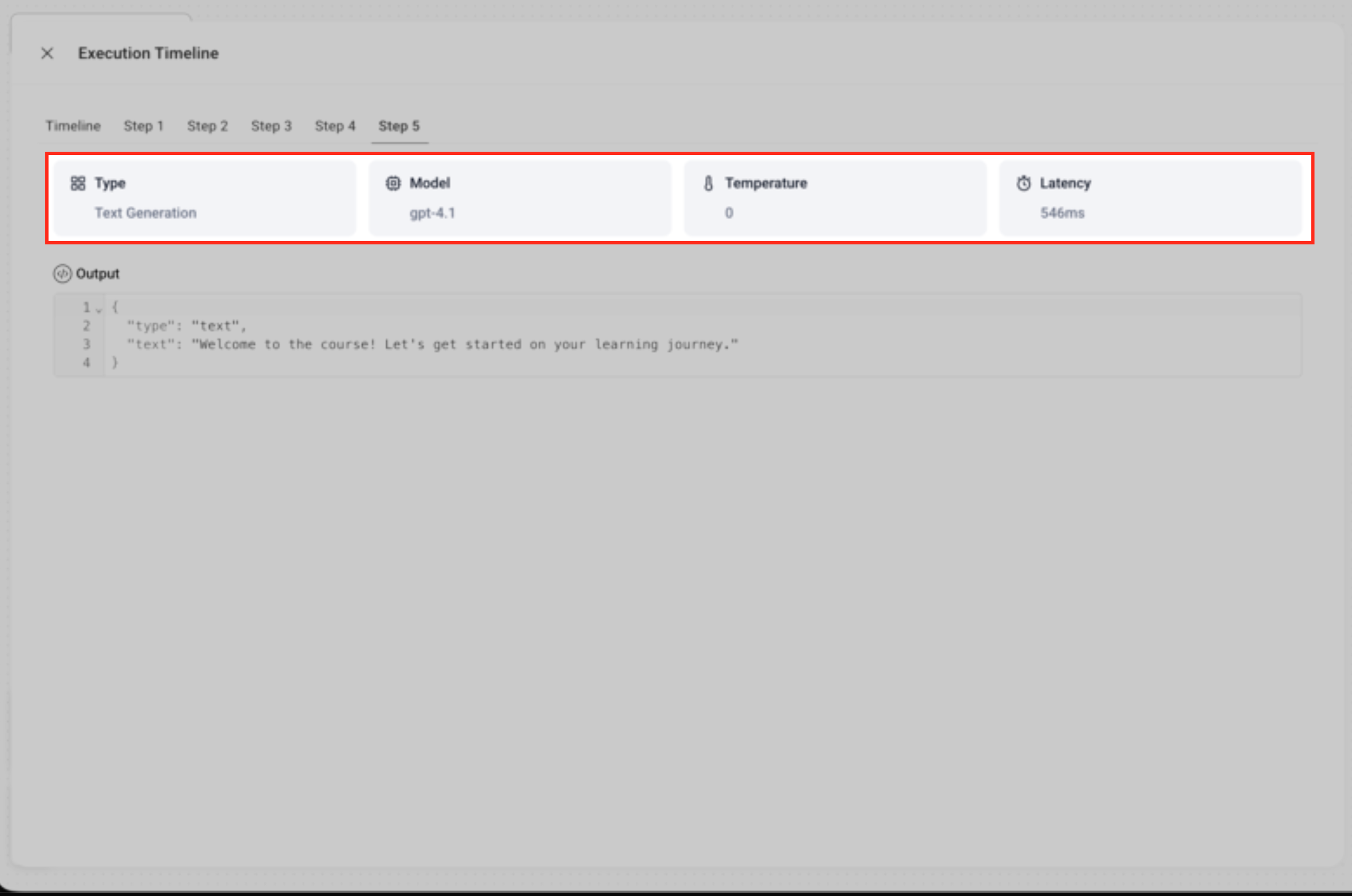The image size is (1352, 896).
Task: Select the Step 5 tab
Action: [399, 126]
